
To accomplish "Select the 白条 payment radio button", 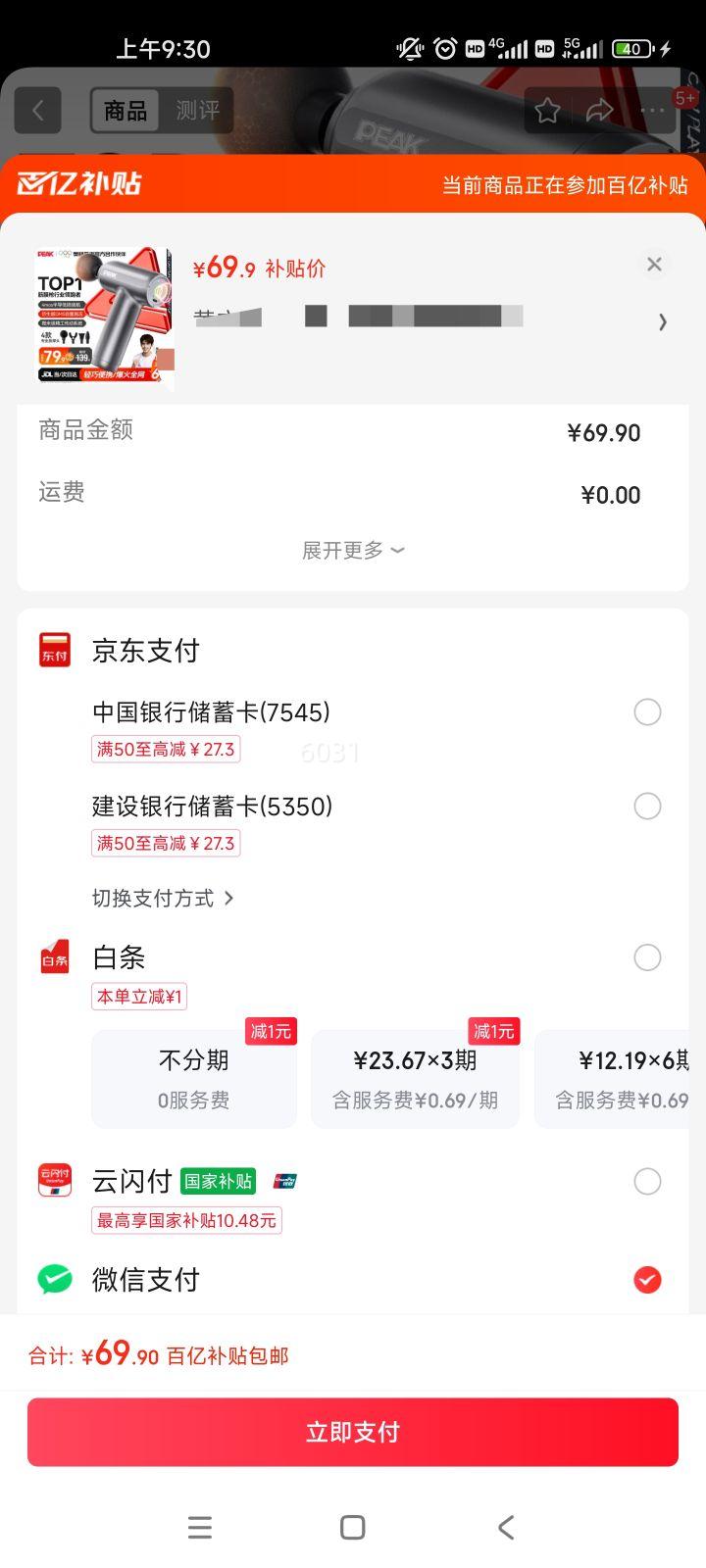I will (647, 957).
